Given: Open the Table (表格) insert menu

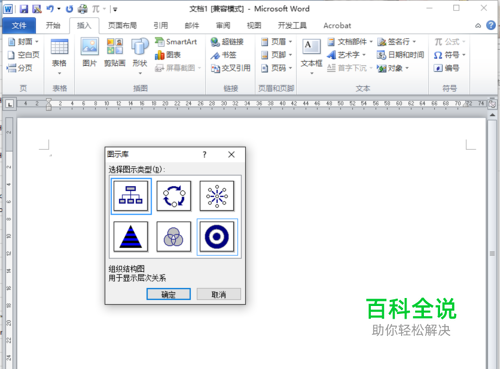Looking at the screenshot, I should (x=59, y=57).
